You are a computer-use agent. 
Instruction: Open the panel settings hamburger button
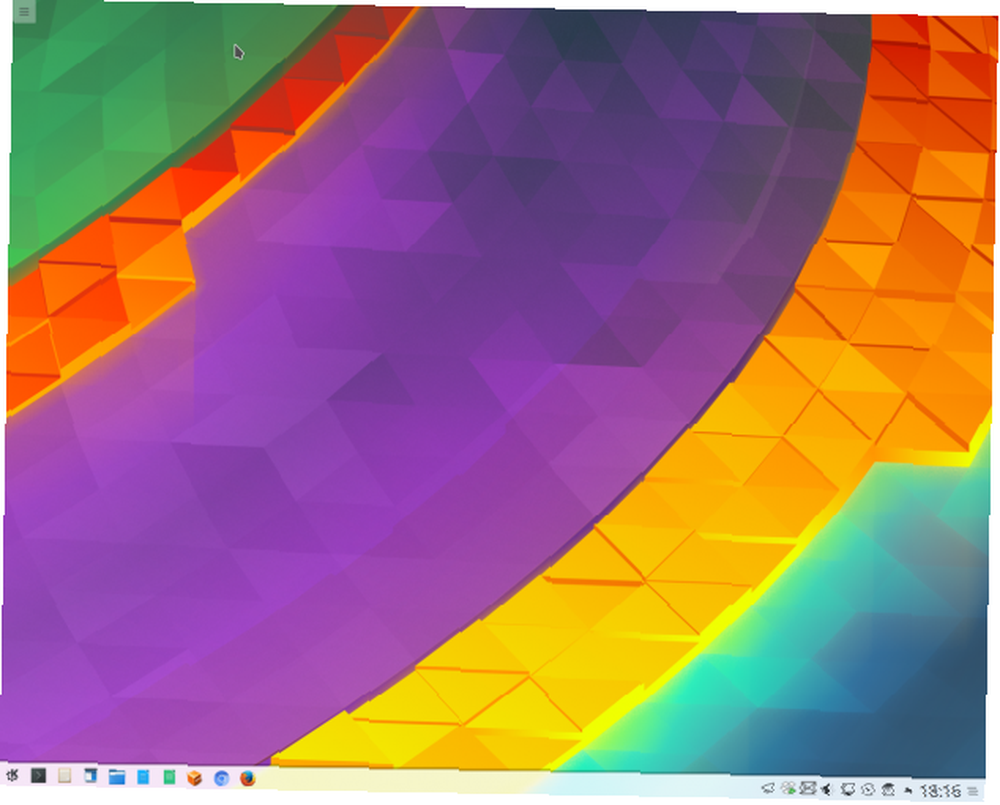point(973,792)
